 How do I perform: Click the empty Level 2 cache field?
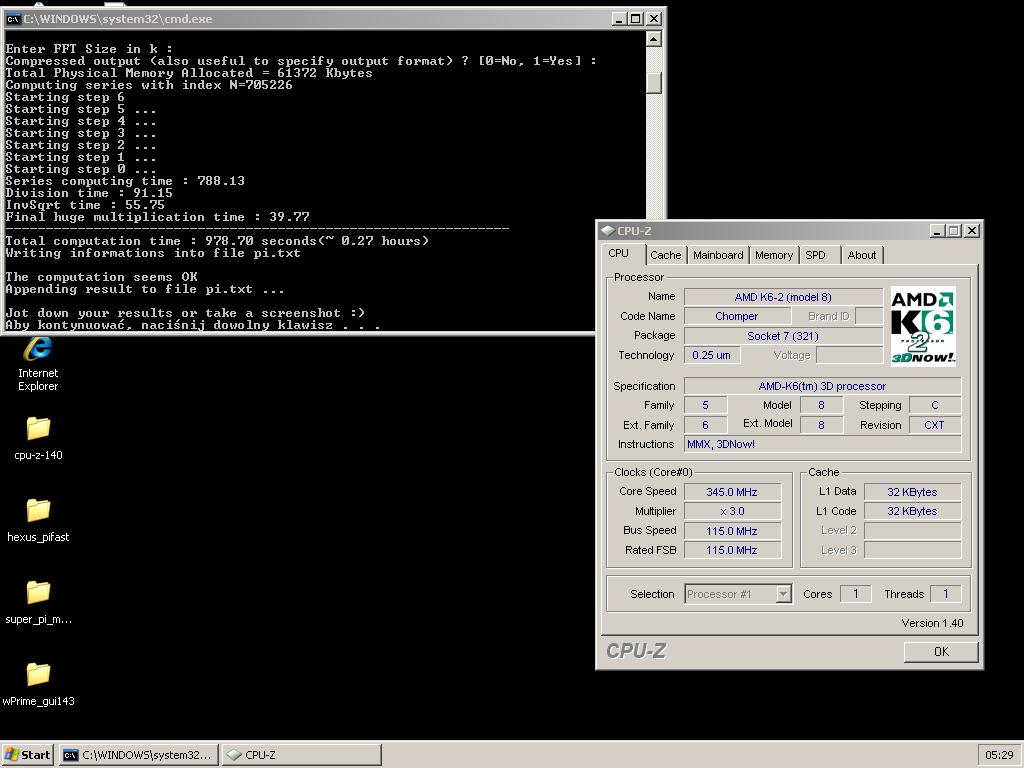(x=912, y=530)
